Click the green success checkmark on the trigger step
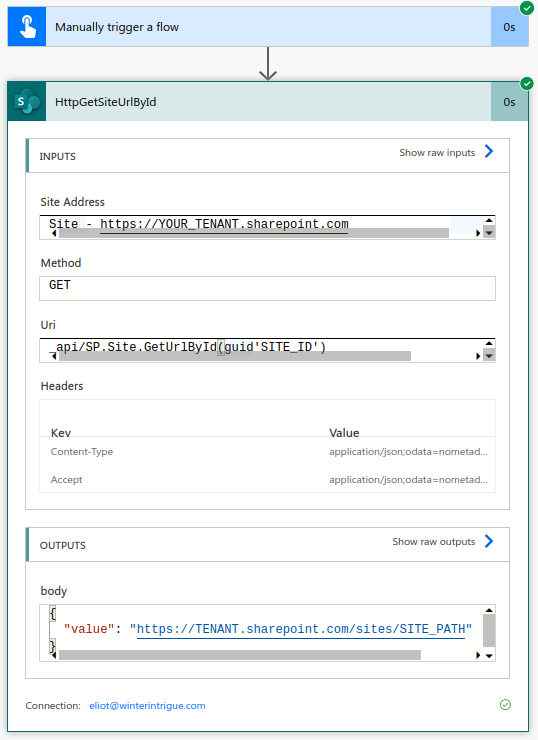538x740 pixels. click(x=527, y=8)
